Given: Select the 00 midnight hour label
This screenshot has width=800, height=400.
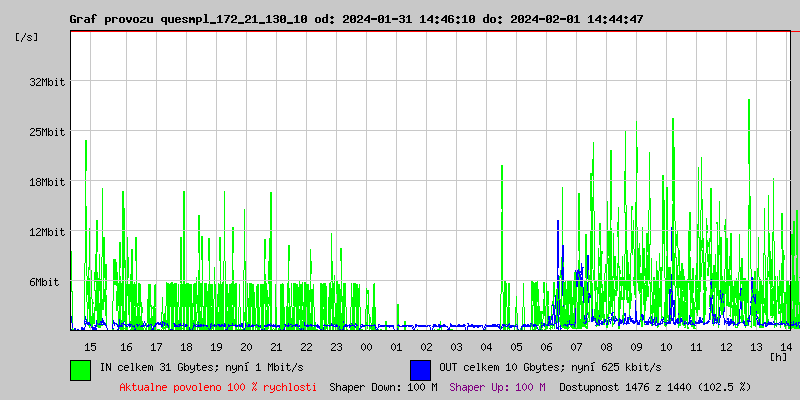Looking at the screenshot, I should point(366,347).
